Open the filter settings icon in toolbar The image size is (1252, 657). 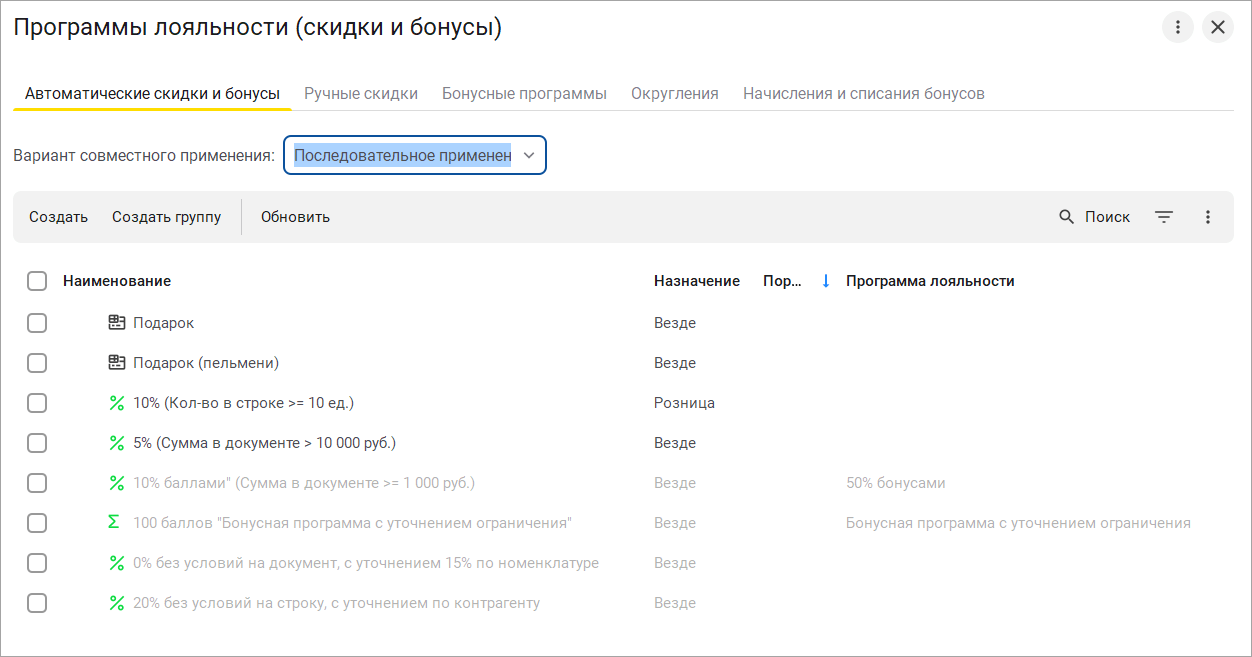[1164, 217]
